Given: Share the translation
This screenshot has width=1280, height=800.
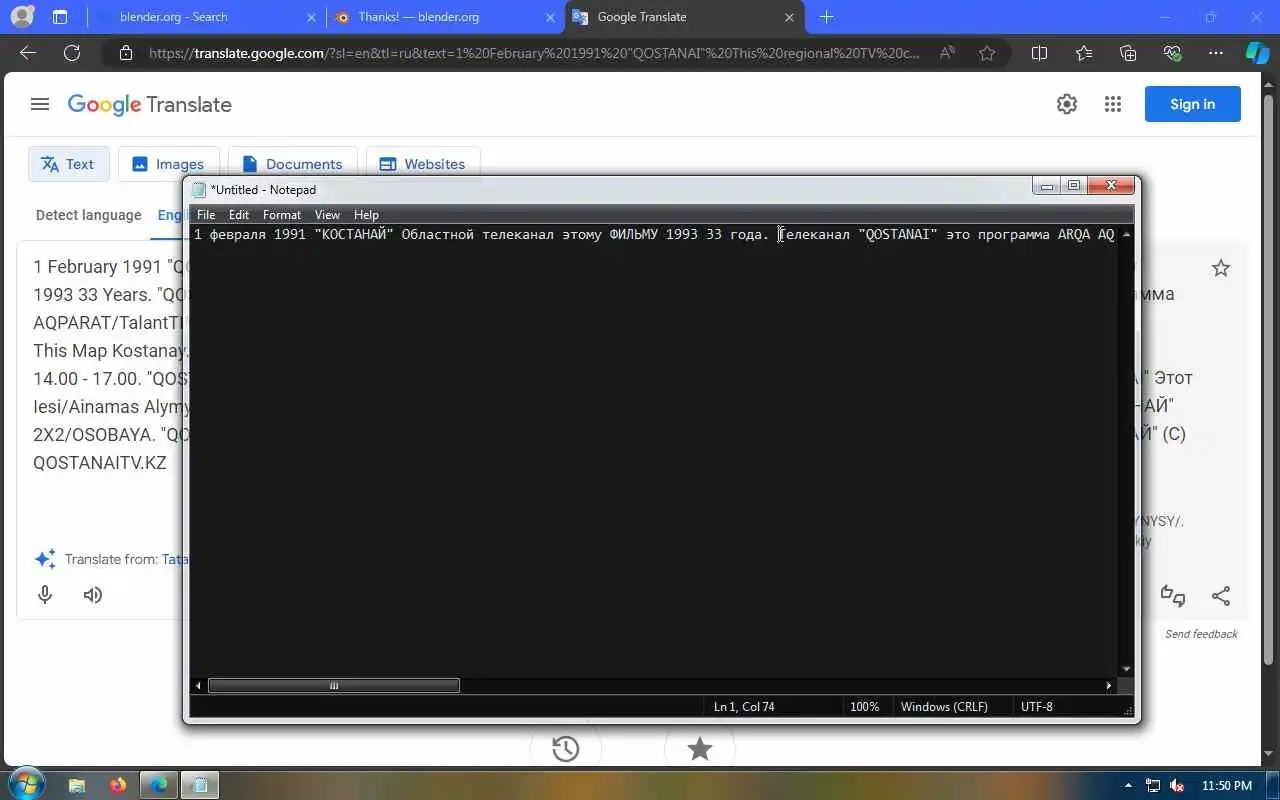Looking at the screenshot, I should click(x=1221, y=596).
